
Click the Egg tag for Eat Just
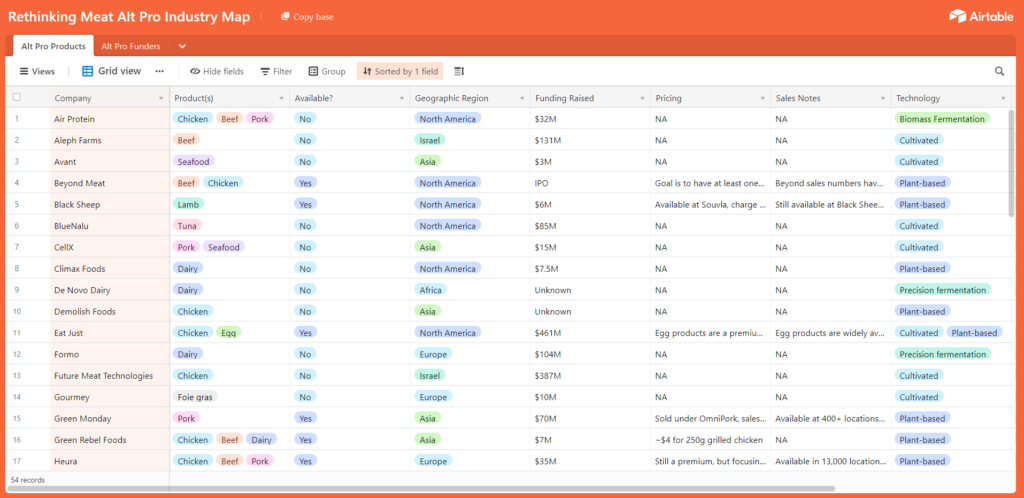[229, 333]
